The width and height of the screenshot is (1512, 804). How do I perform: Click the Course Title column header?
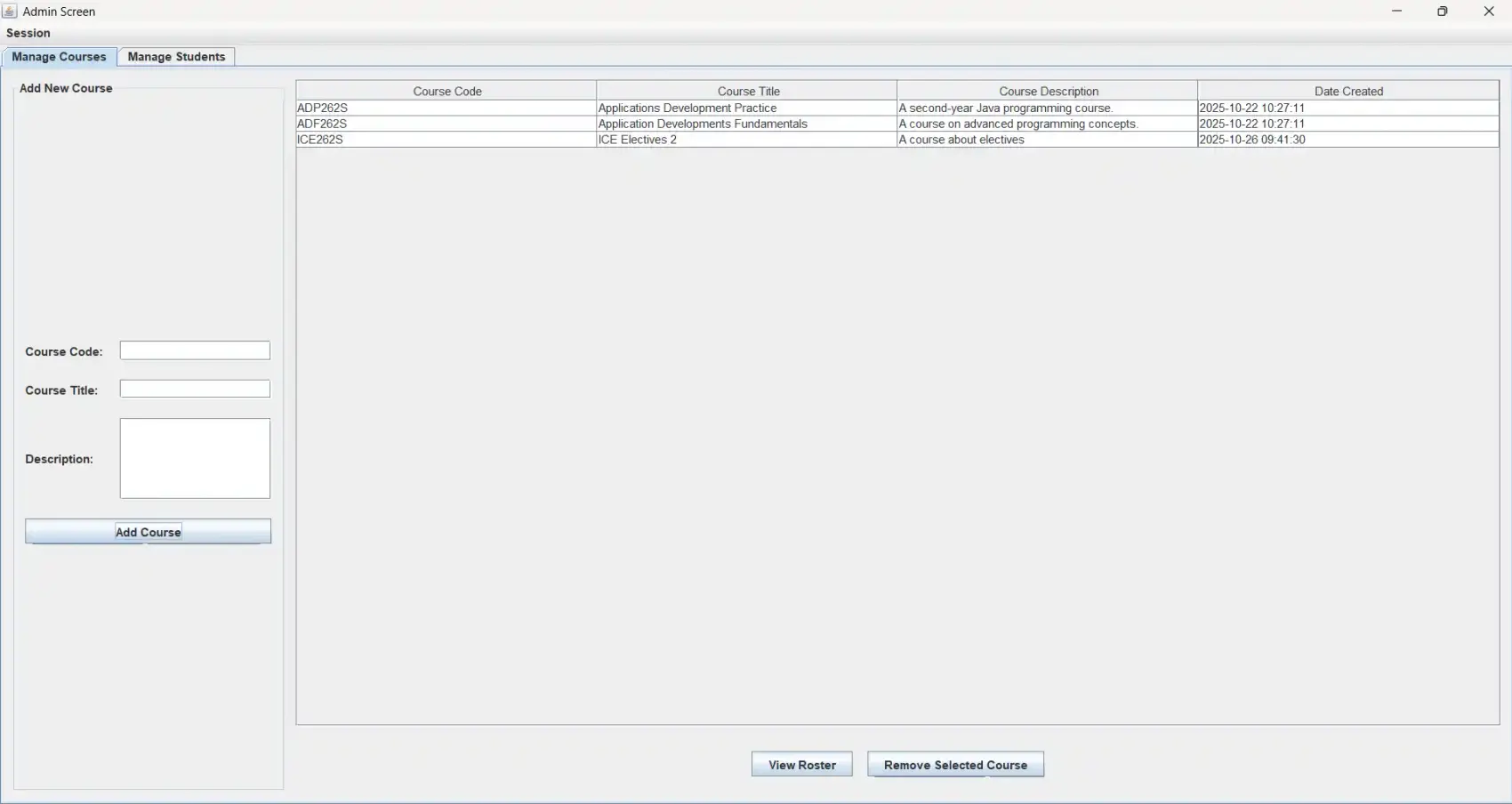pyautogui.click(x=748, y=90)
